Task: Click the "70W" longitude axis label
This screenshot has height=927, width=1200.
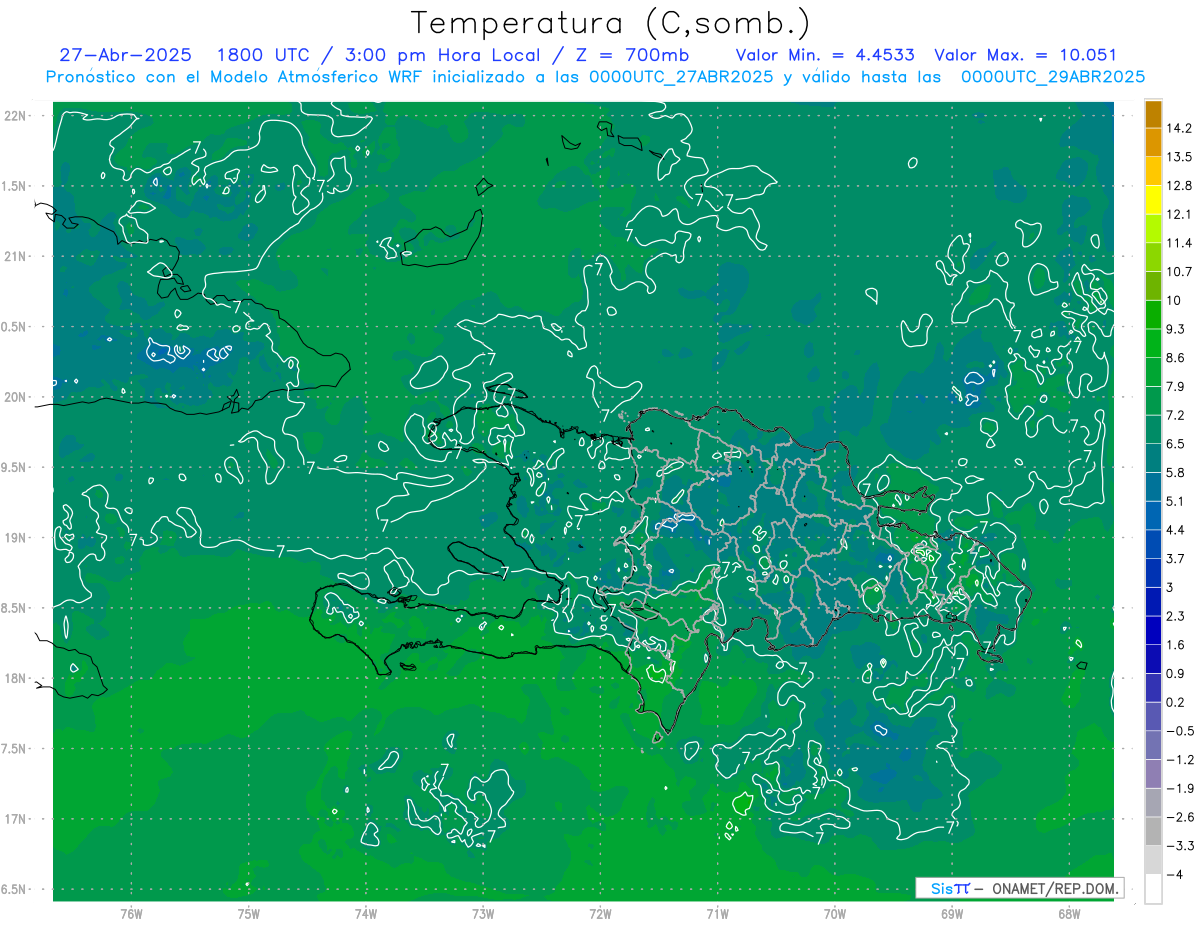Action: (835, 913)
